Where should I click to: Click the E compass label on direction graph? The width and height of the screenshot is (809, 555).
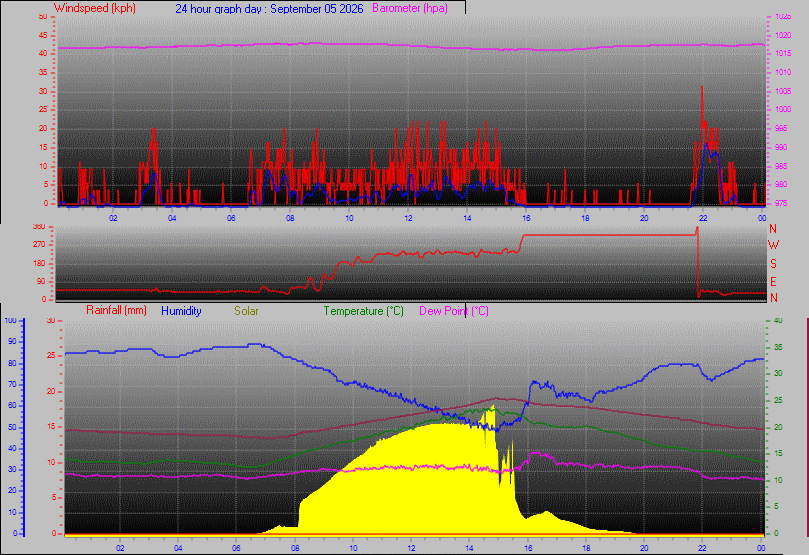[x=773, y=281]
